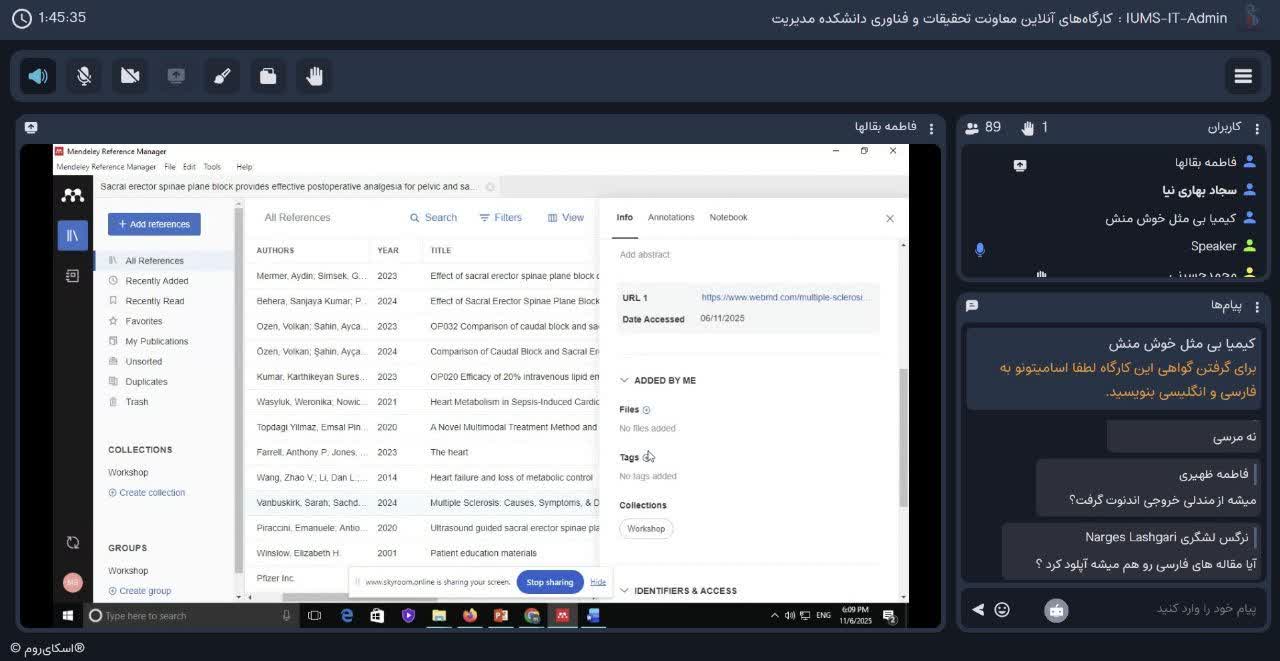Open the Mendeley library sidebar icon

pyautogui.click(x=72, y=235)
